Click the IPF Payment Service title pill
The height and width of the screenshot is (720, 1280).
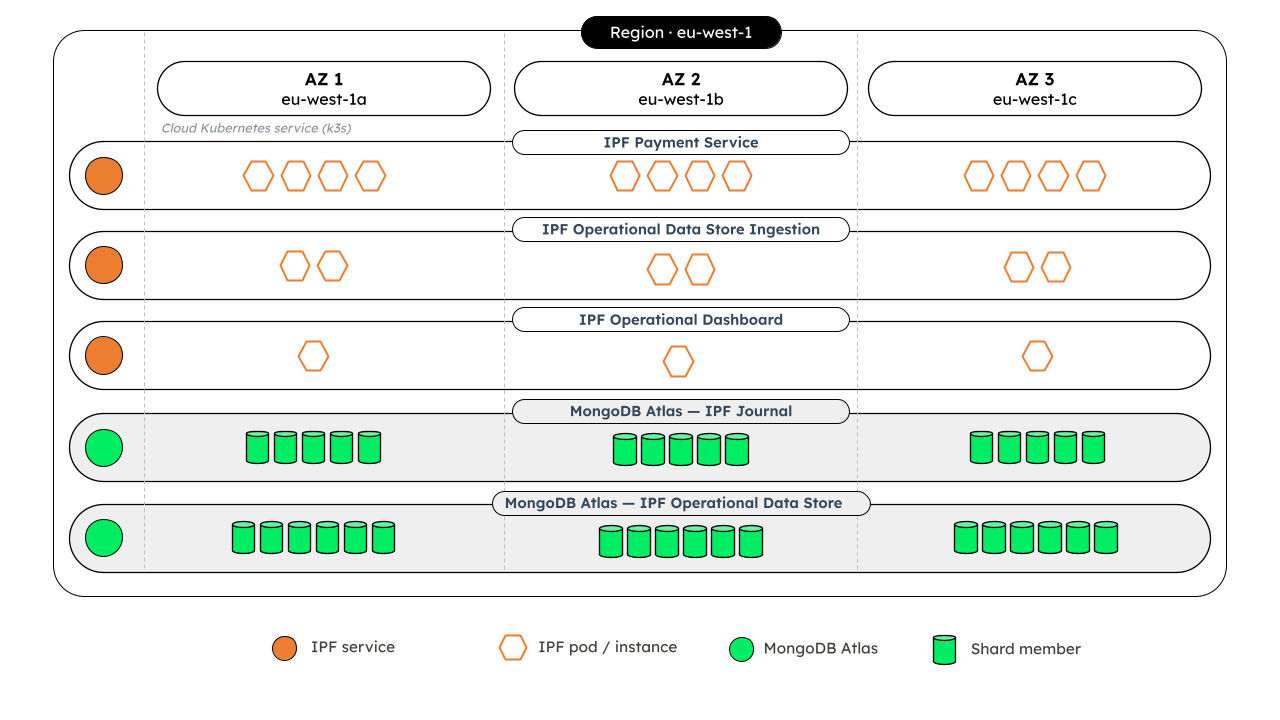tap(681, 142)
